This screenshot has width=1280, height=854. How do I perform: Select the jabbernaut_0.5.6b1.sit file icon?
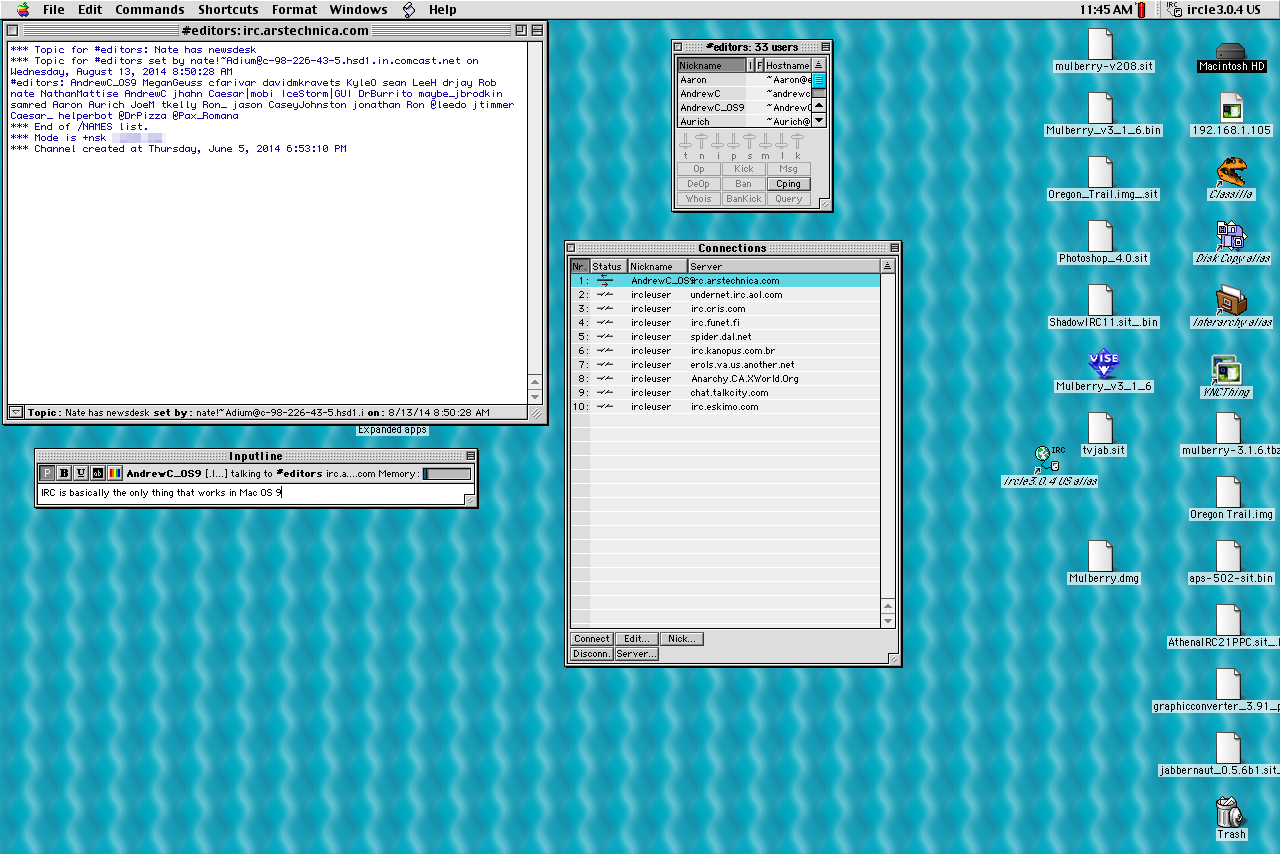[x=1229, y=755]
